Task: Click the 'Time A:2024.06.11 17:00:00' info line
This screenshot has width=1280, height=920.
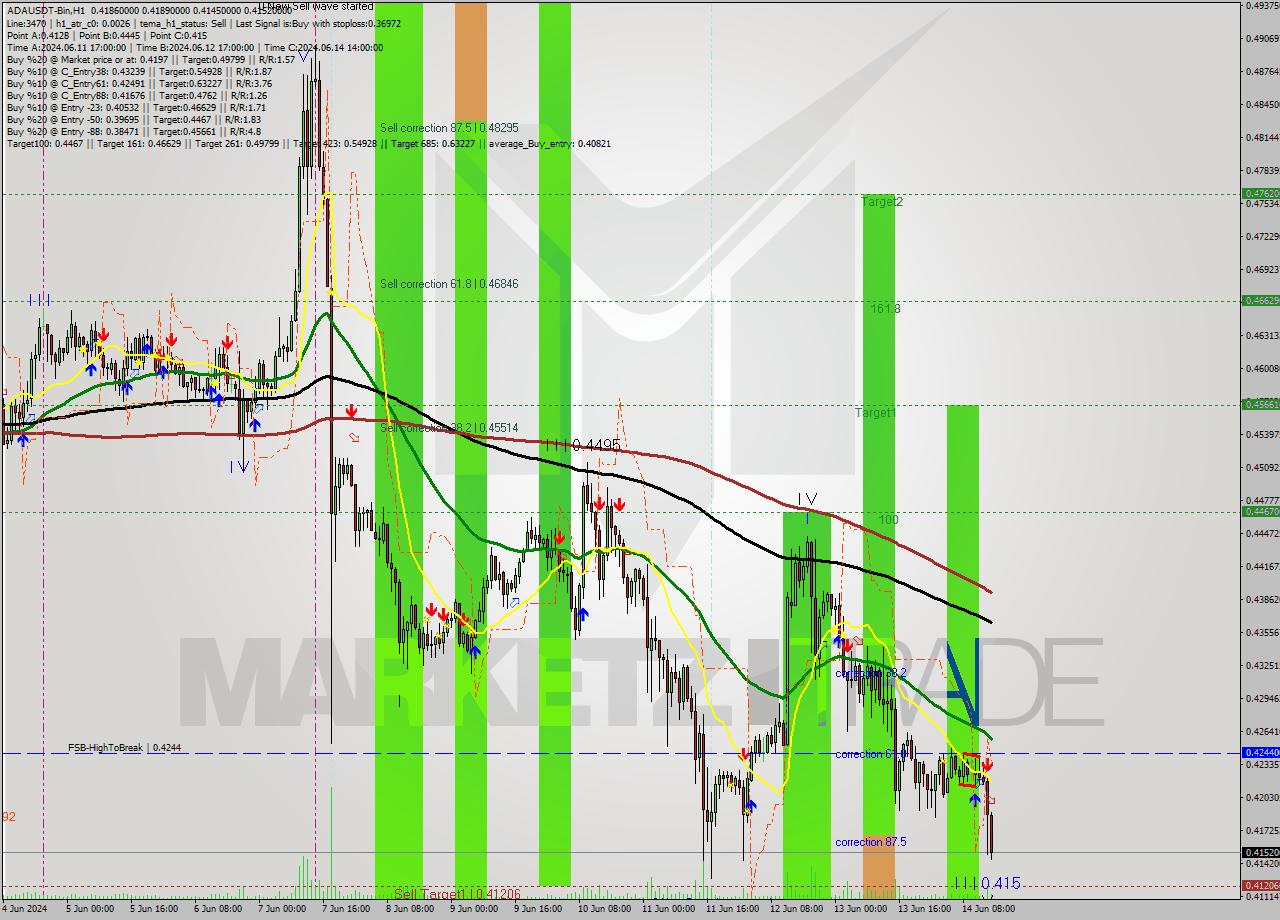Action: [194, 48]
